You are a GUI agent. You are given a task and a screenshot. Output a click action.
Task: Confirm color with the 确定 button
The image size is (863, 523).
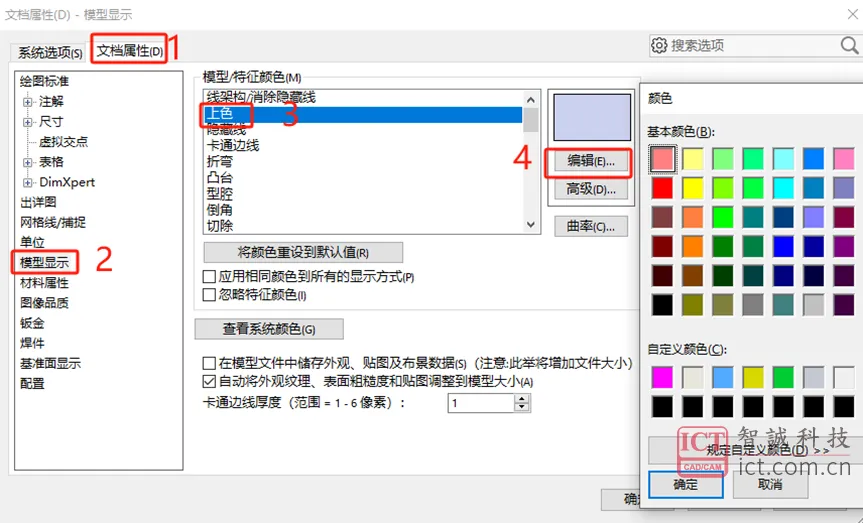point(685,484)
